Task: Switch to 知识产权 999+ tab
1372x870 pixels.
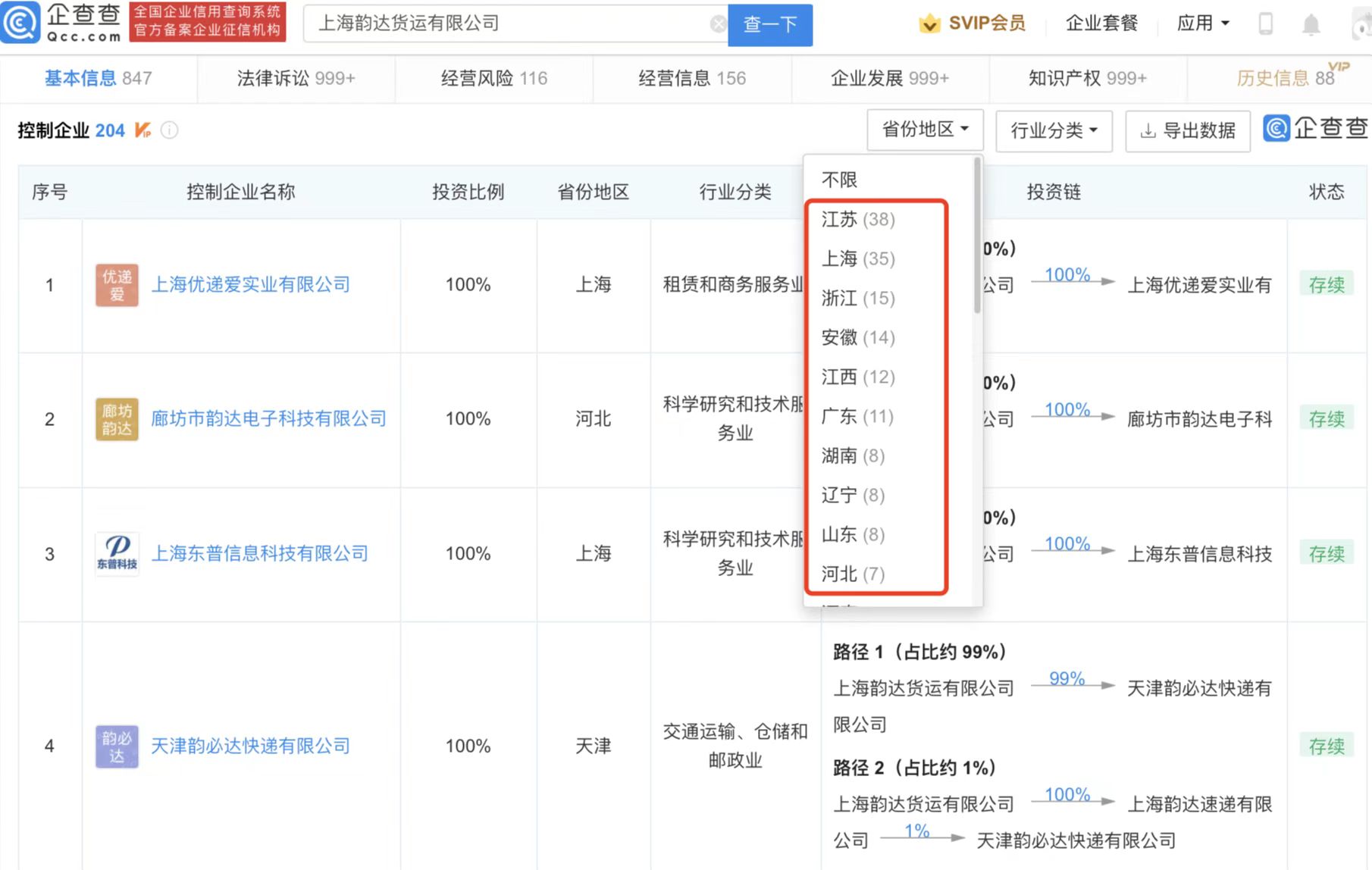Action: 1087,78
